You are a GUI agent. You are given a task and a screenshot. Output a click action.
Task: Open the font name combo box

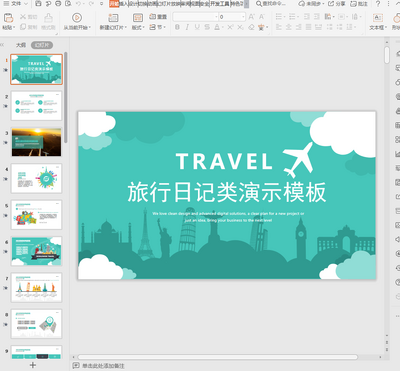coord(195,17)
